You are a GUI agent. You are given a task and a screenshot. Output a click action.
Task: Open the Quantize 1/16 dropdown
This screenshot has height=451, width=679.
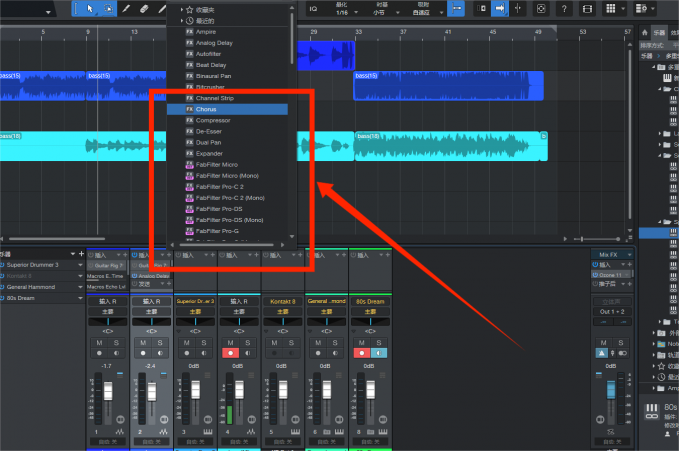[340, 12]
